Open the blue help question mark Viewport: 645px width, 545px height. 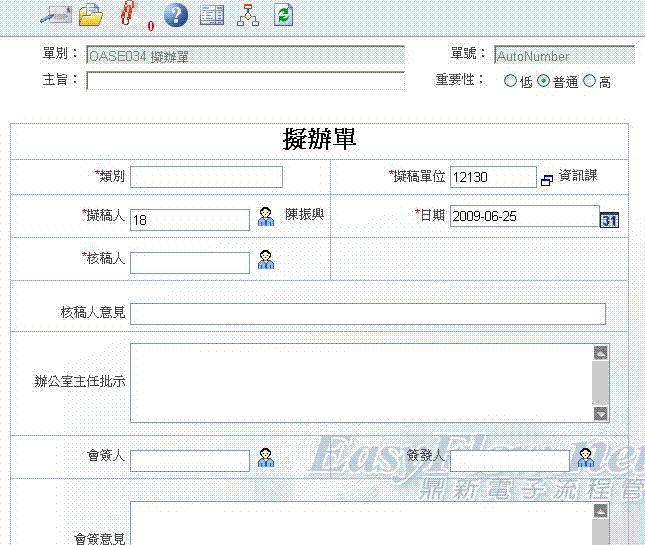176,15
